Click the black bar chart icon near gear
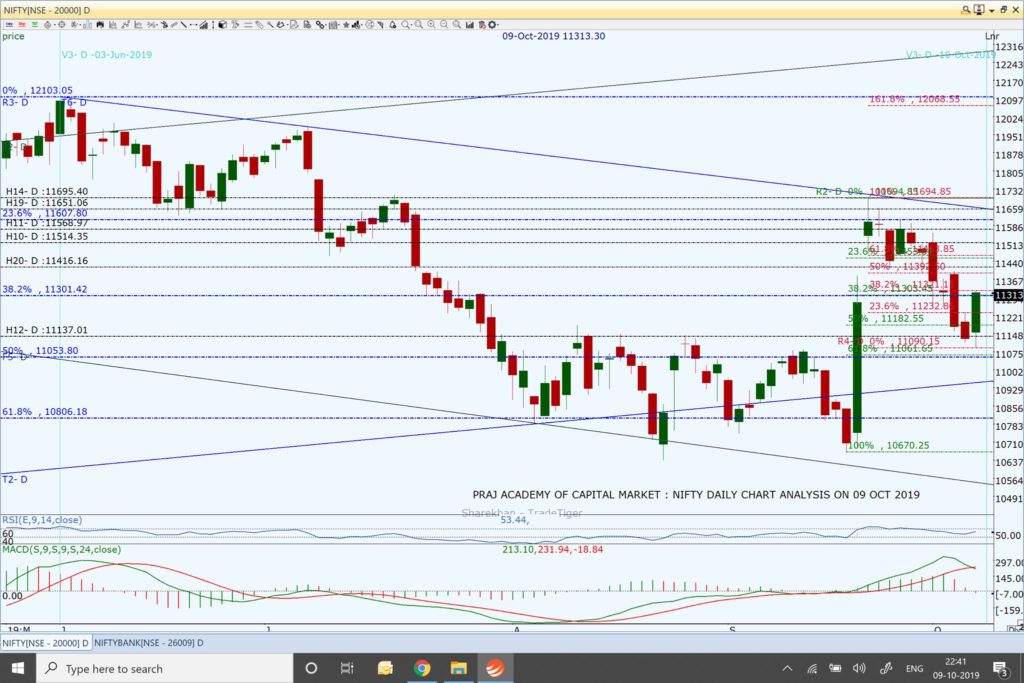The image size is (1024, 683). pos(470,25)
